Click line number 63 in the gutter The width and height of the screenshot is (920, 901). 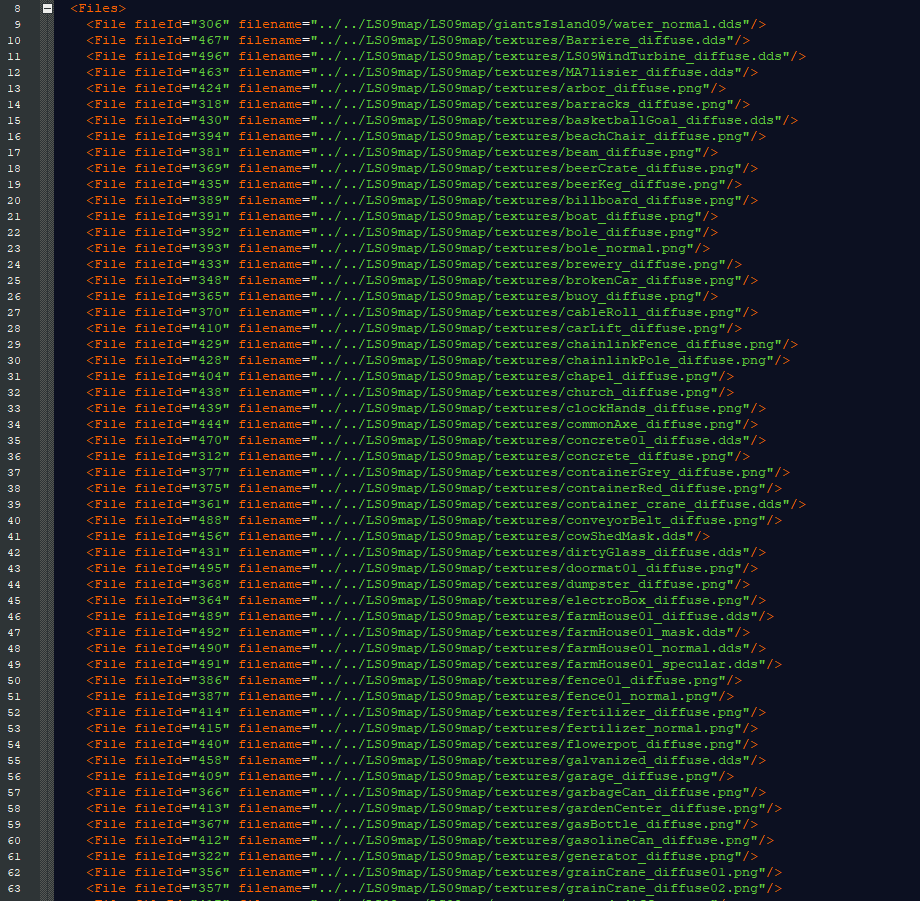(x=15, y=888)
